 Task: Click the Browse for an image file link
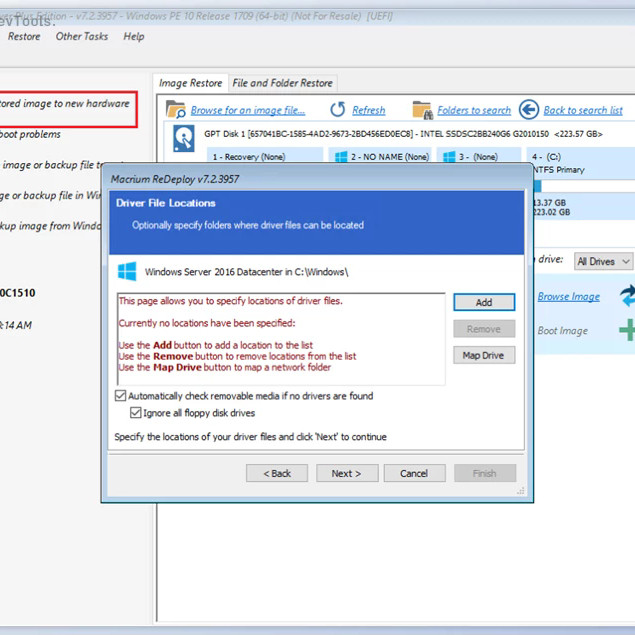[x=248, y=110]
